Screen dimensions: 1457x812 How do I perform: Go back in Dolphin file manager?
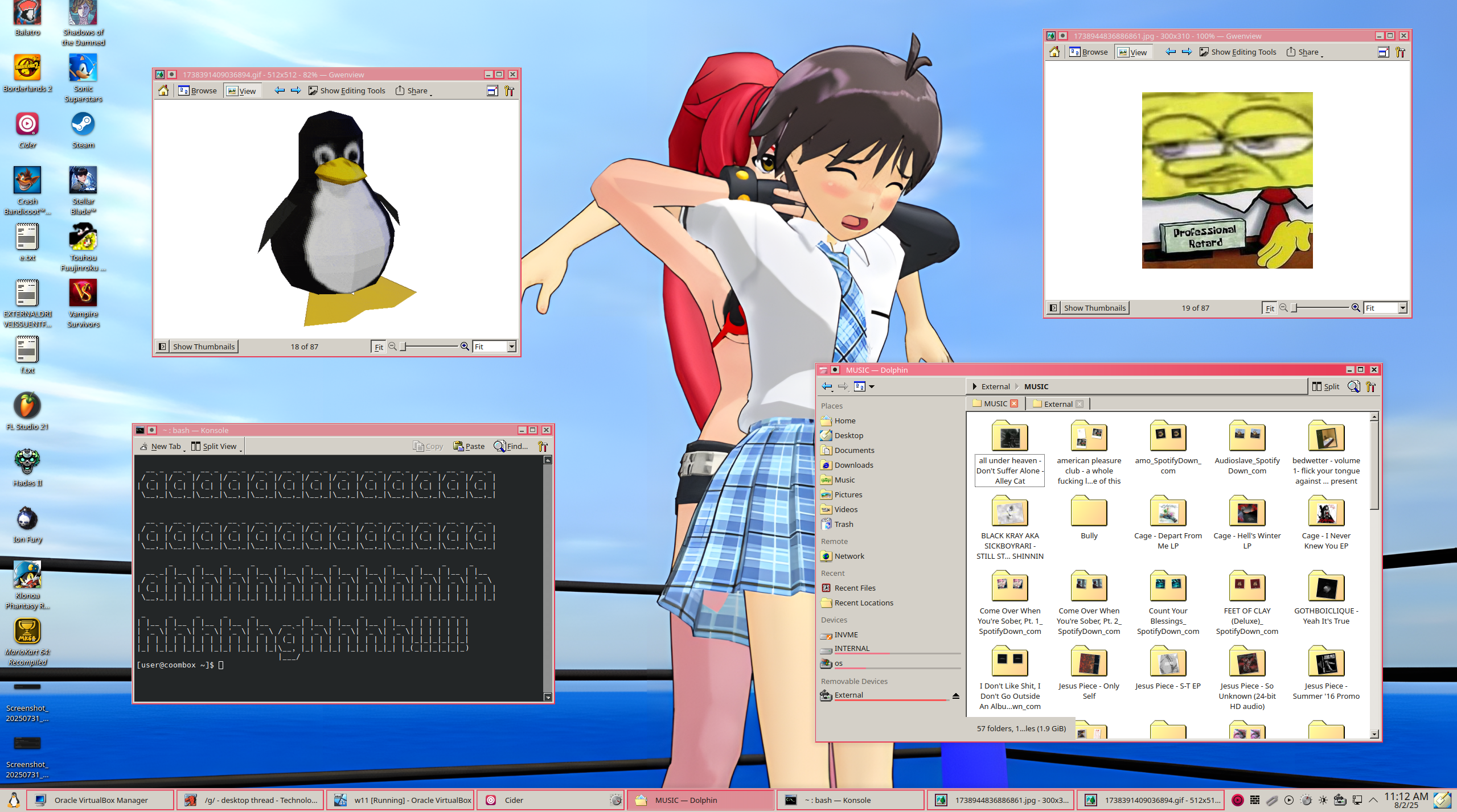point(827,386)
